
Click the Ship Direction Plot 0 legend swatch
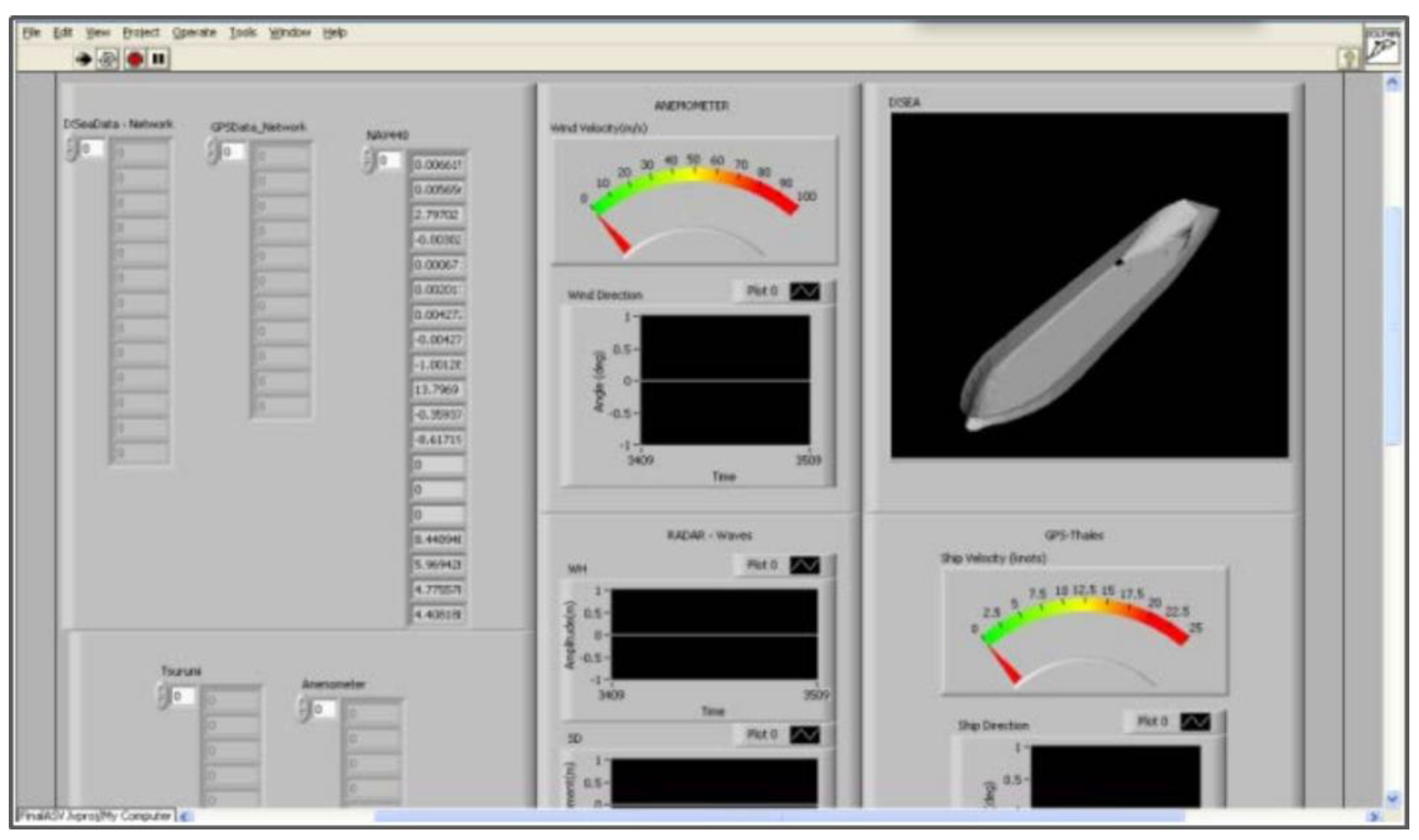(1196, 722)
